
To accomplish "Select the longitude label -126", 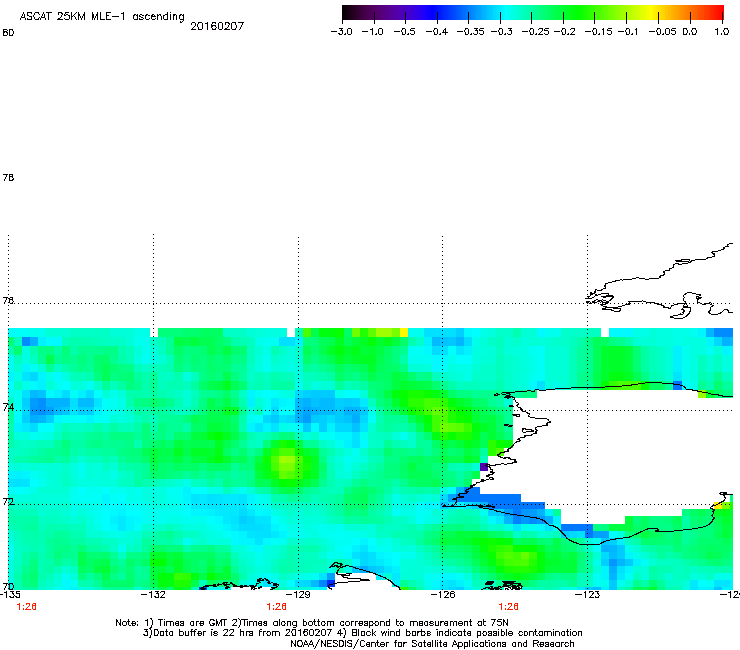I will click(443, 594).
